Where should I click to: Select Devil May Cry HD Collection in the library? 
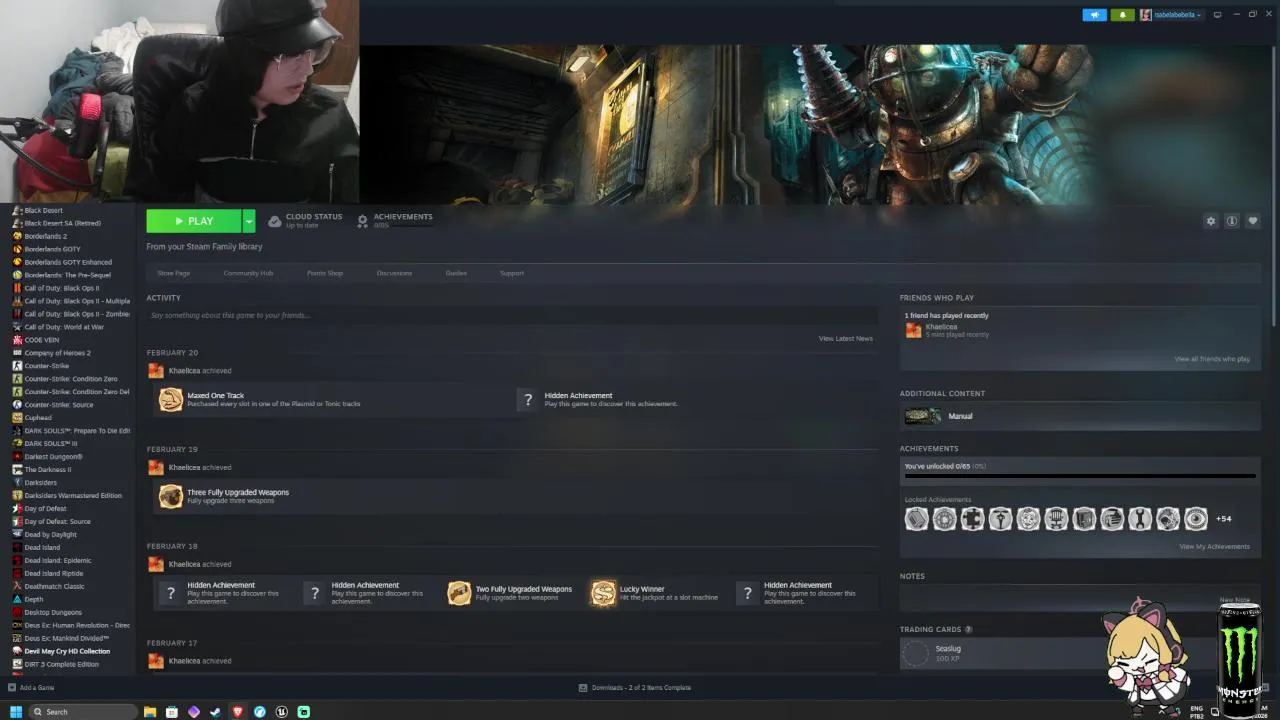(x=68, y=651)
